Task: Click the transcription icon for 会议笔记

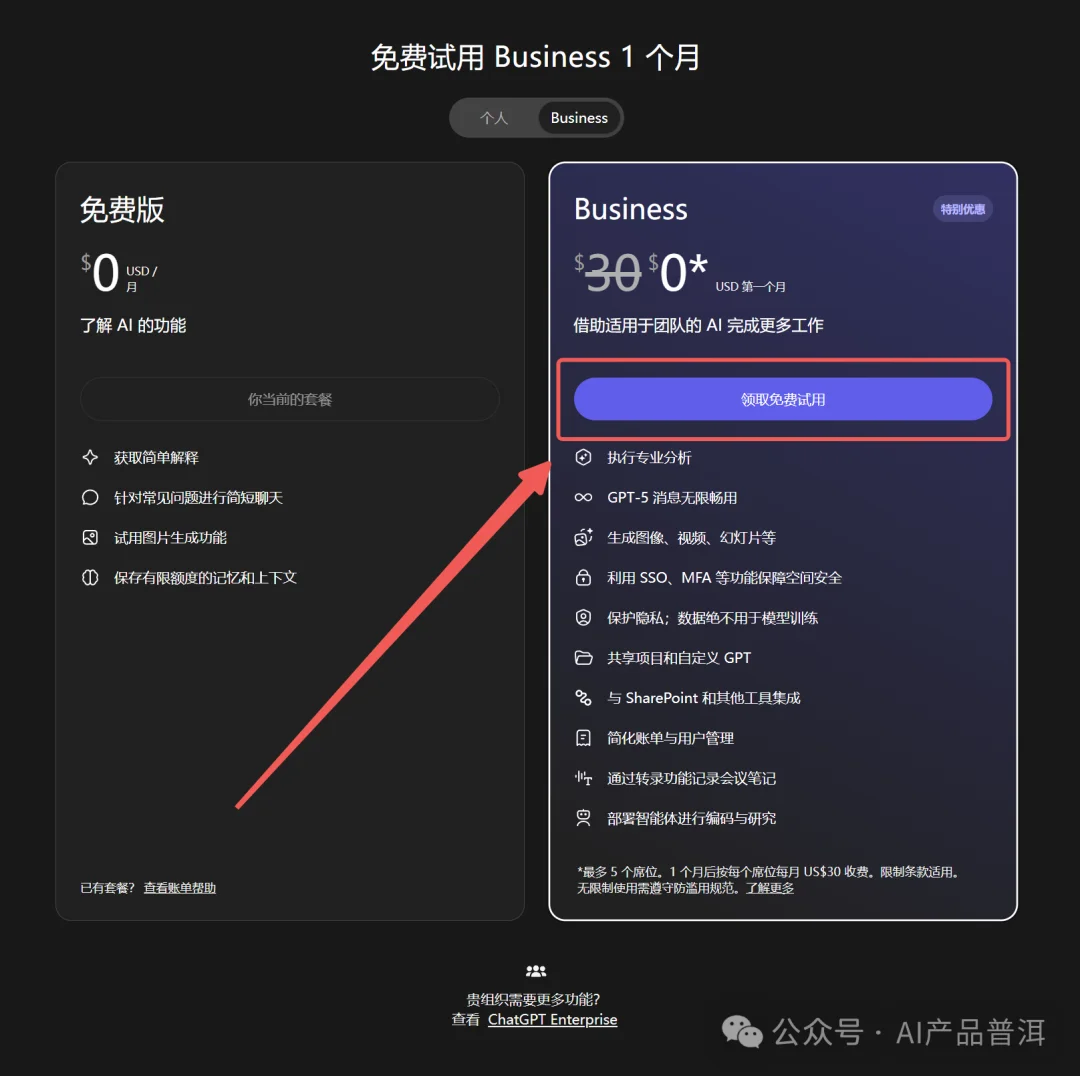Action: (x=583, y=777)
